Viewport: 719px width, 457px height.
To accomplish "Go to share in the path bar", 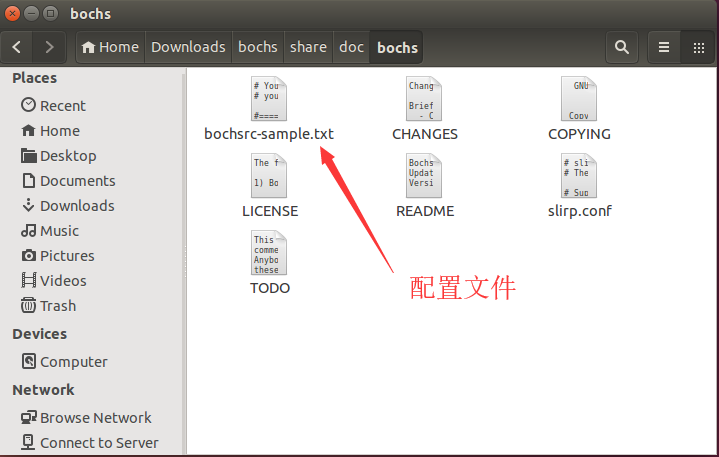I will (308, 47).
